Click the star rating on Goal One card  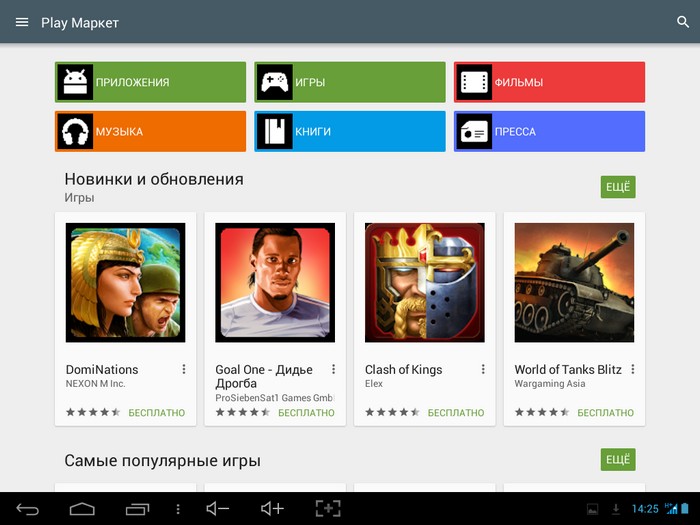point(242,412)
